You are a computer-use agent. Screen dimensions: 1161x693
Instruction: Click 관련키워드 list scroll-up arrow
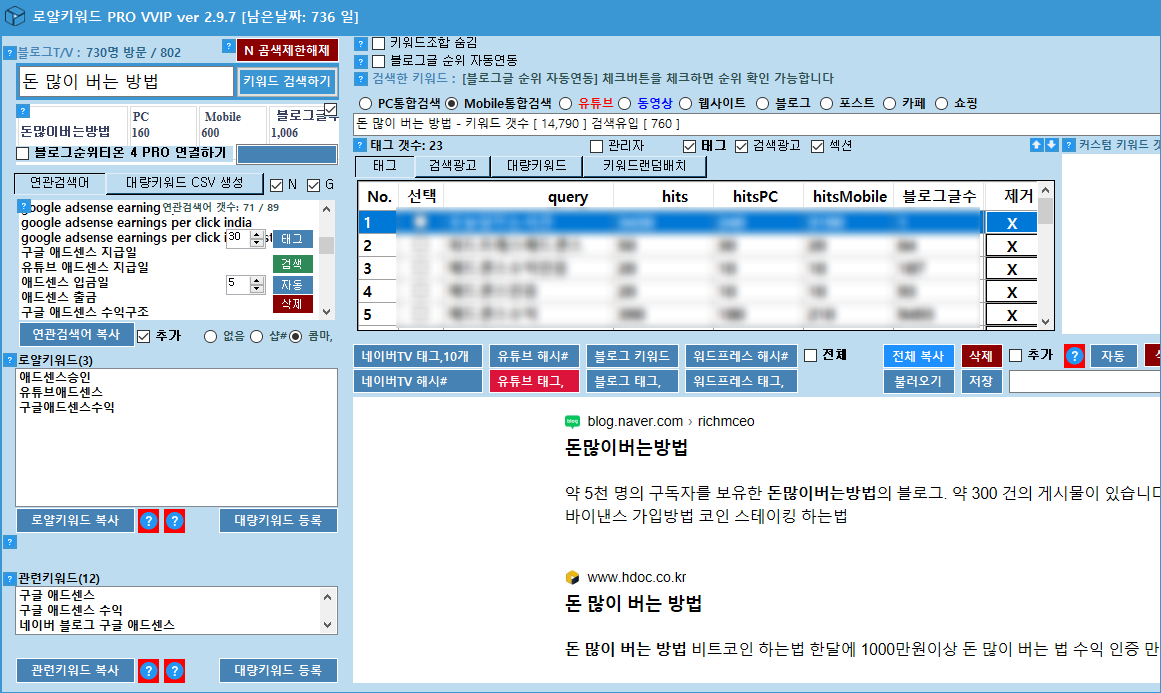pyautogui.click(x=328, y=596)
